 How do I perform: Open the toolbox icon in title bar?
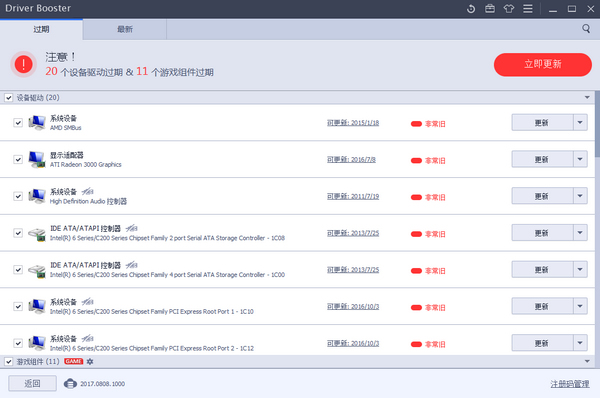tap(490, 8)
